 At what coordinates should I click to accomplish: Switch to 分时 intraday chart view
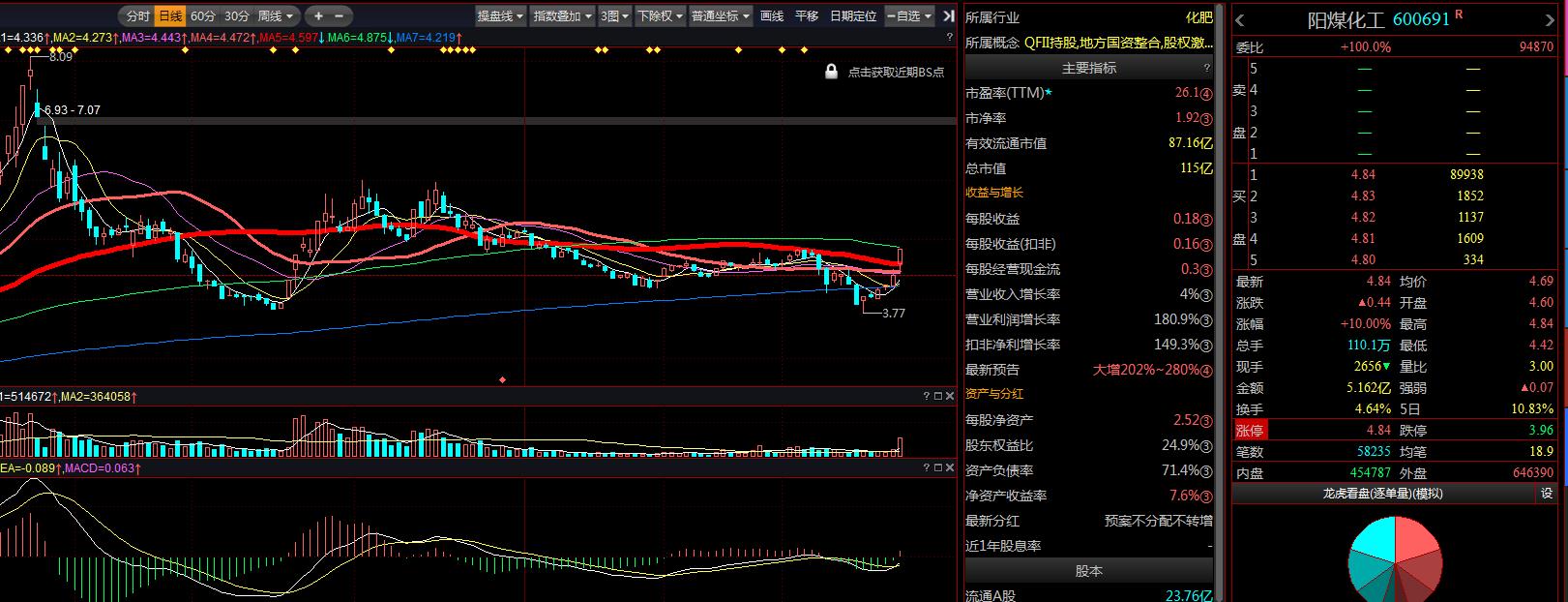tap(137, 16)
